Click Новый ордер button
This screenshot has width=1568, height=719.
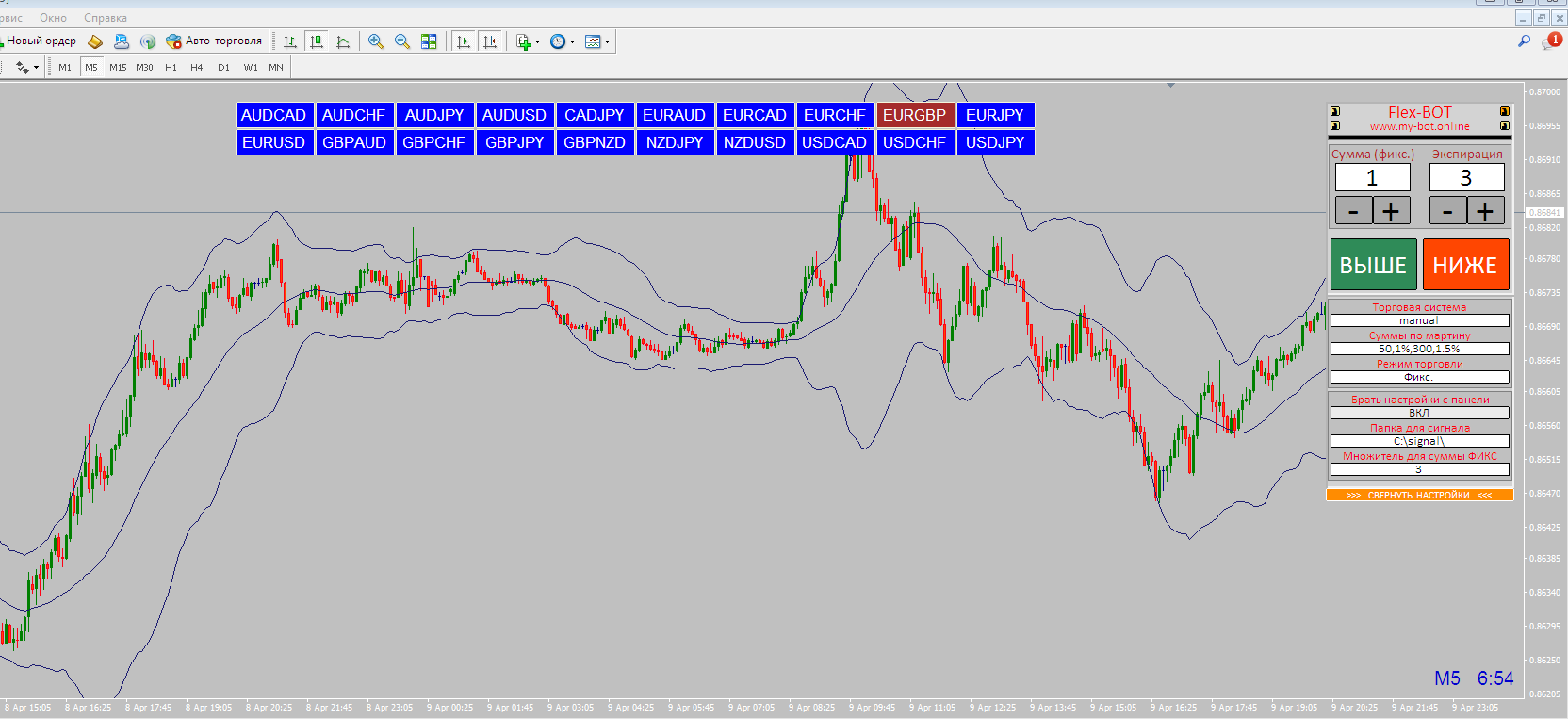tap(40, 41)
